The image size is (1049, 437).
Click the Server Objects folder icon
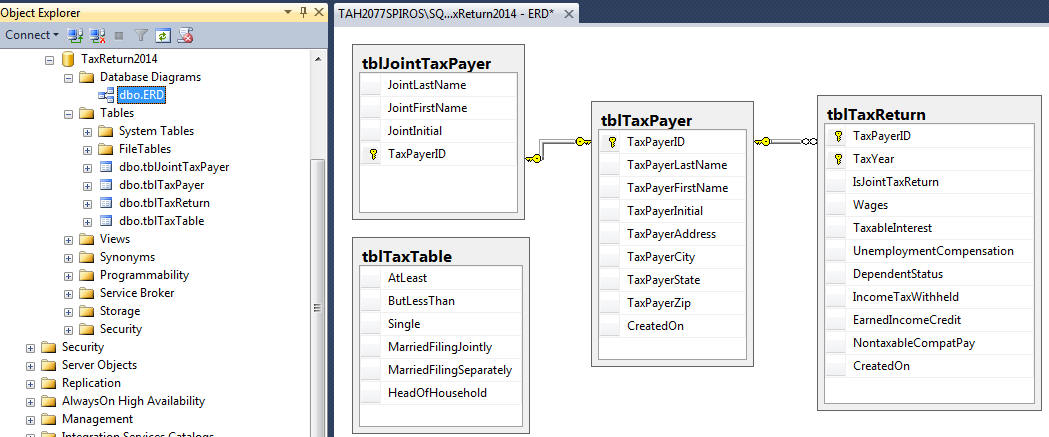coord(48,365)
